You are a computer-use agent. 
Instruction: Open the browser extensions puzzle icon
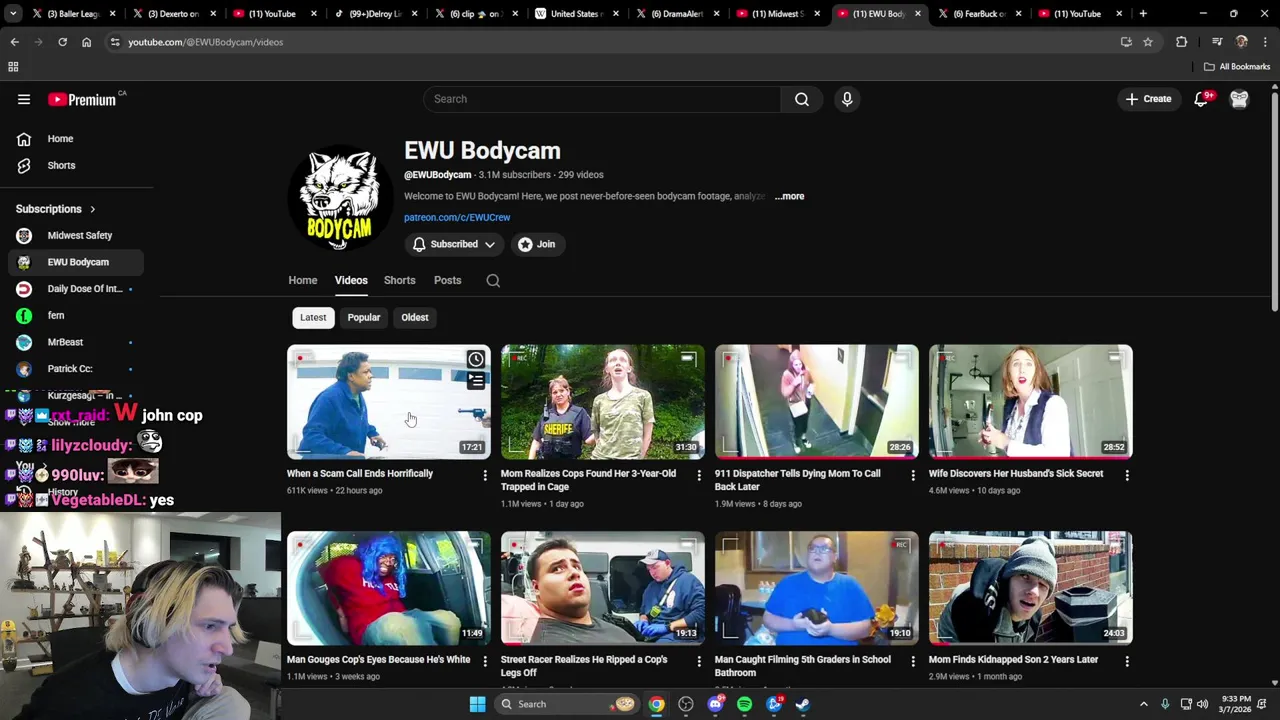pyautogui.click(x=1181, y=42)
